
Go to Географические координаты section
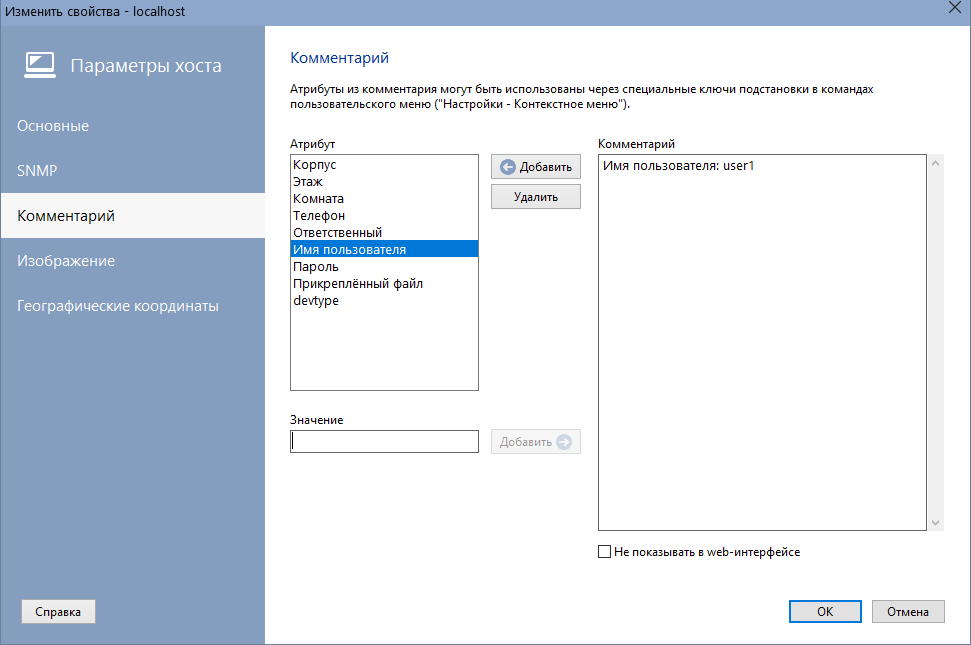coord(133,306)
